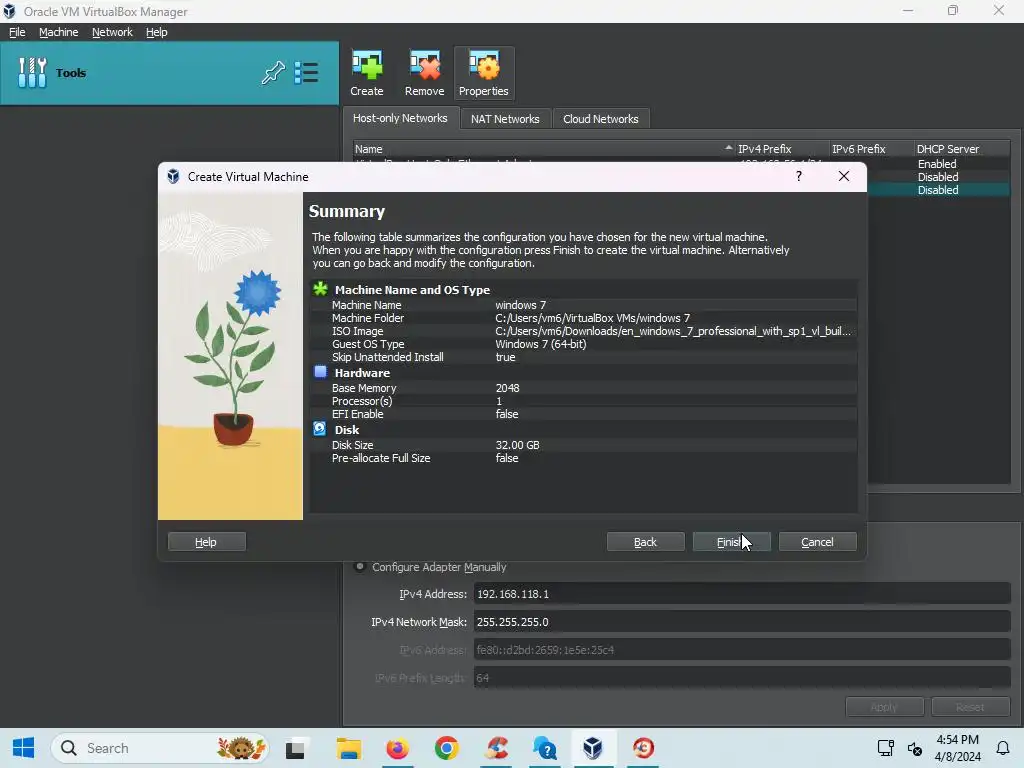Click the Disk Size value 32.00 GB

(517, 445)
